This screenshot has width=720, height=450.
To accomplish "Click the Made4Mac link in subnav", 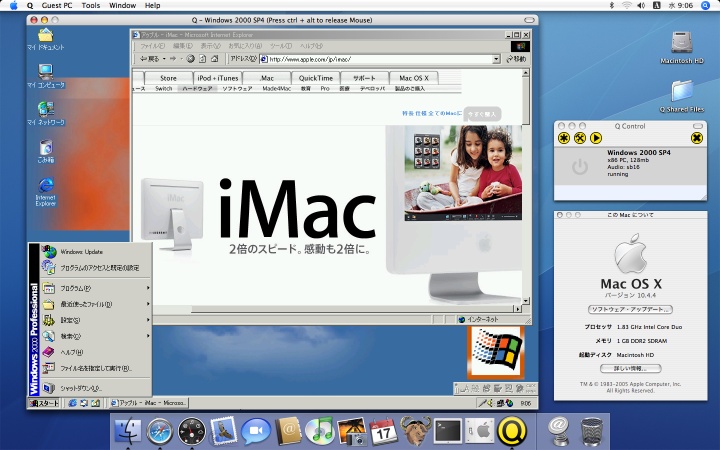I will (x=276, y=89).
